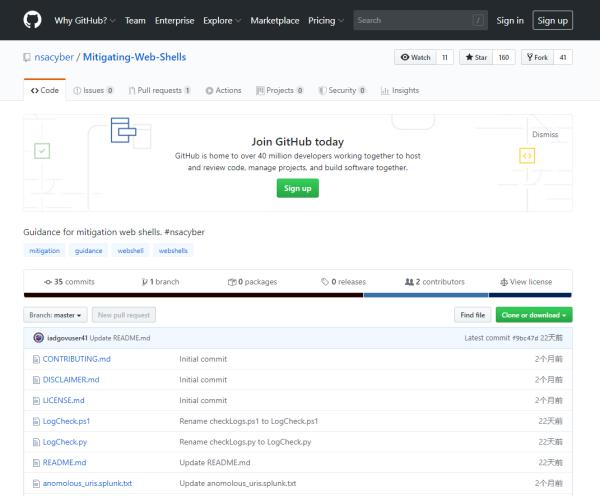Expand the Clone or download menu
The height and width of the screenshot is (496, 600).
click(534, 315)
